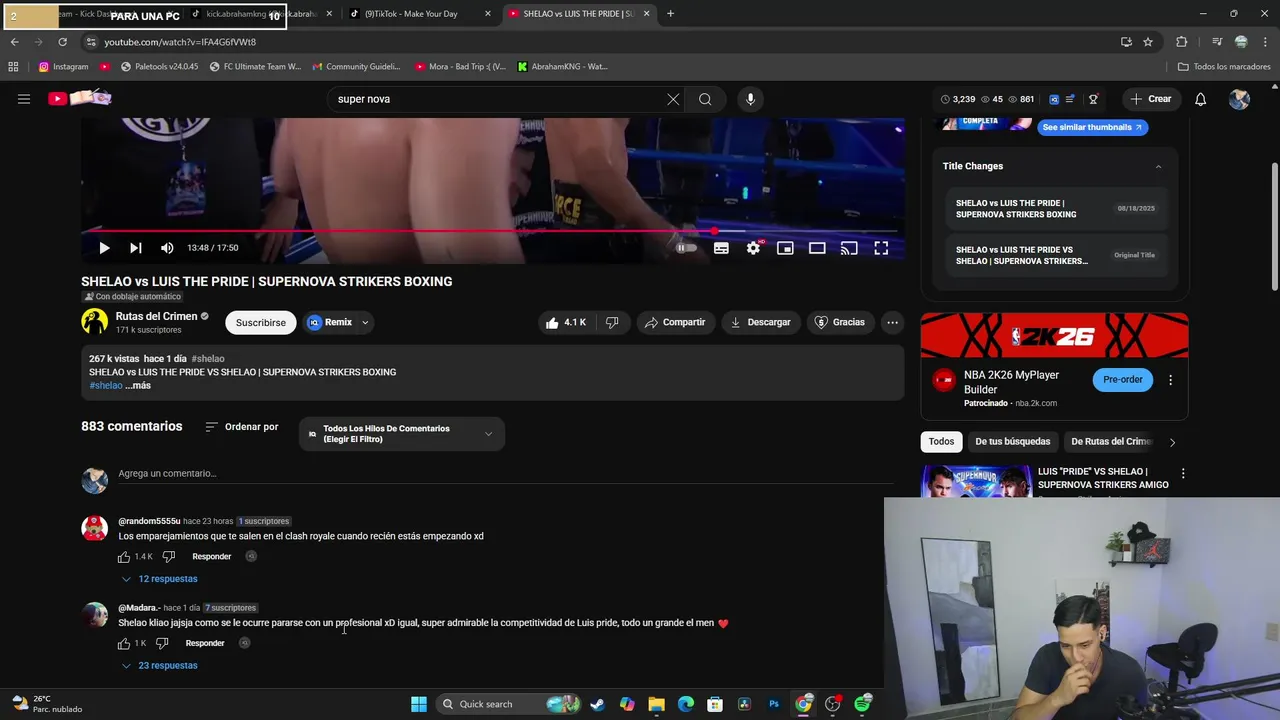
Task: Open the player settings gear
Action: tap(753, 248)
